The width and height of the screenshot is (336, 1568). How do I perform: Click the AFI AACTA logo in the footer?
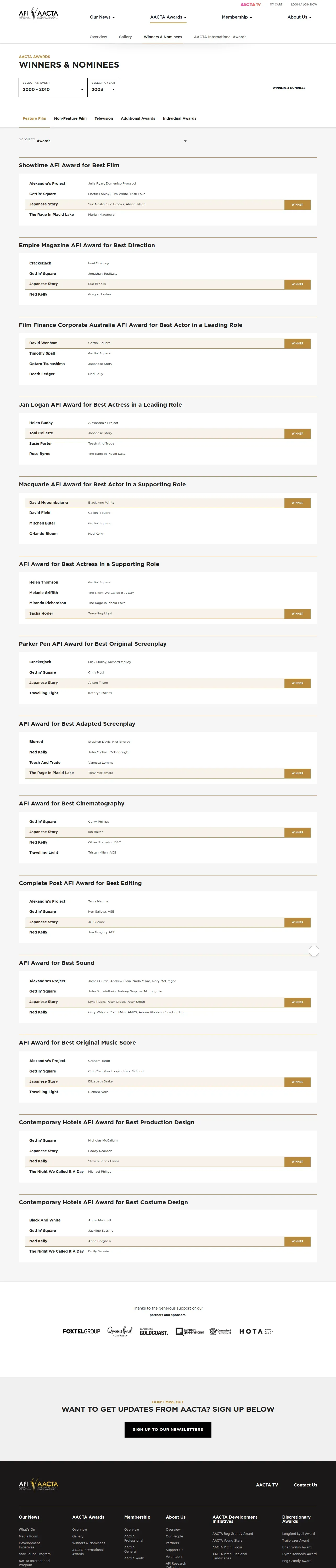pyautogui.click(x=38, y=1484)
